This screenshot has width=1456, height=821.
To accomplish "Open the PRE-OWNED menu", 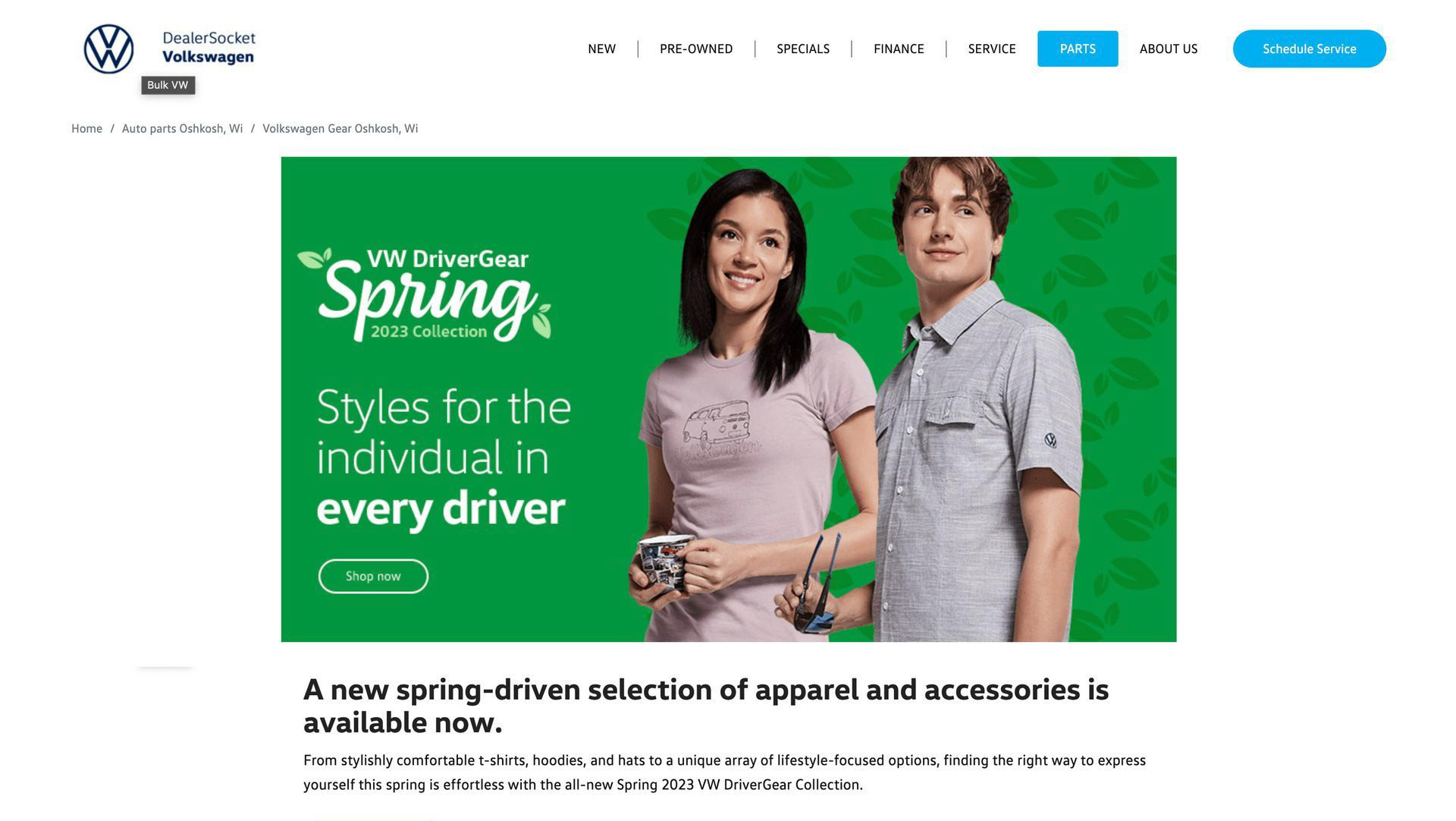I will coord(696,49).
